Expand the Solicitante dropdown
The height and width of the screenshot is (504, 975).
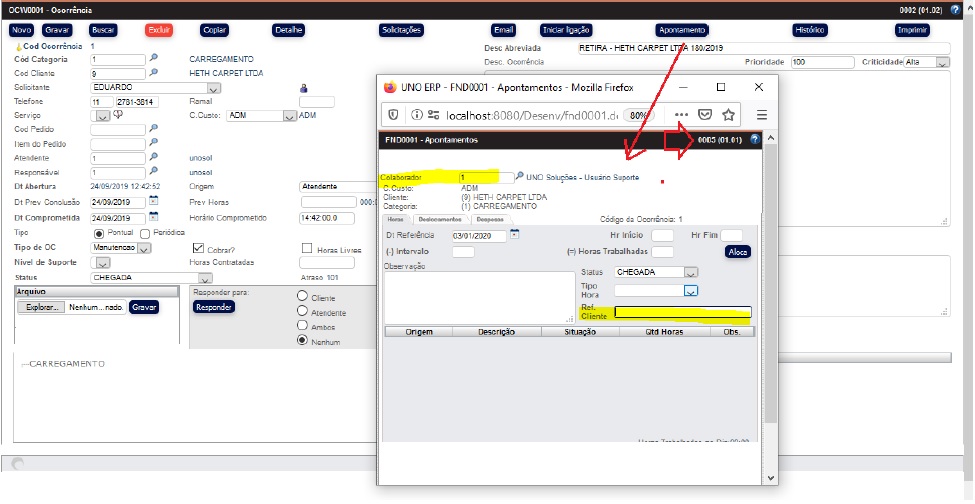214,88
